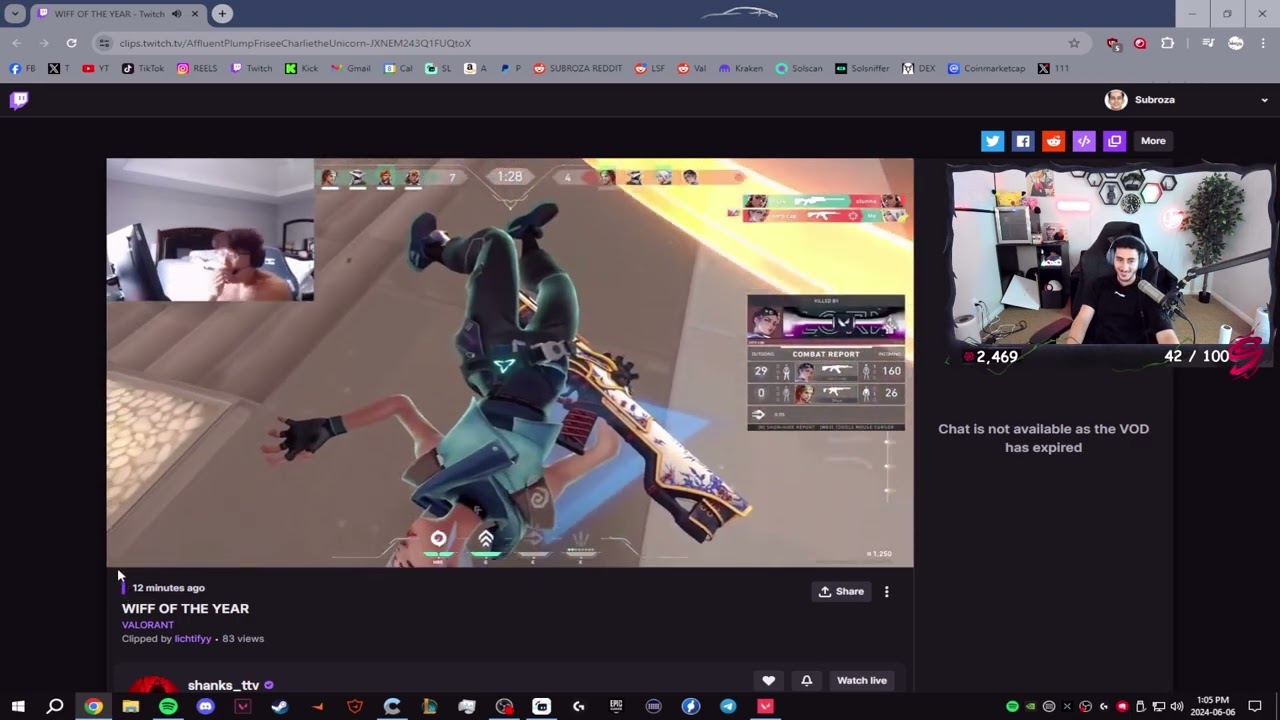Image resolution: width=1280 pixels, height=720 pixels.
Task: Open a new browser tab
Action: tap(222, 14)
